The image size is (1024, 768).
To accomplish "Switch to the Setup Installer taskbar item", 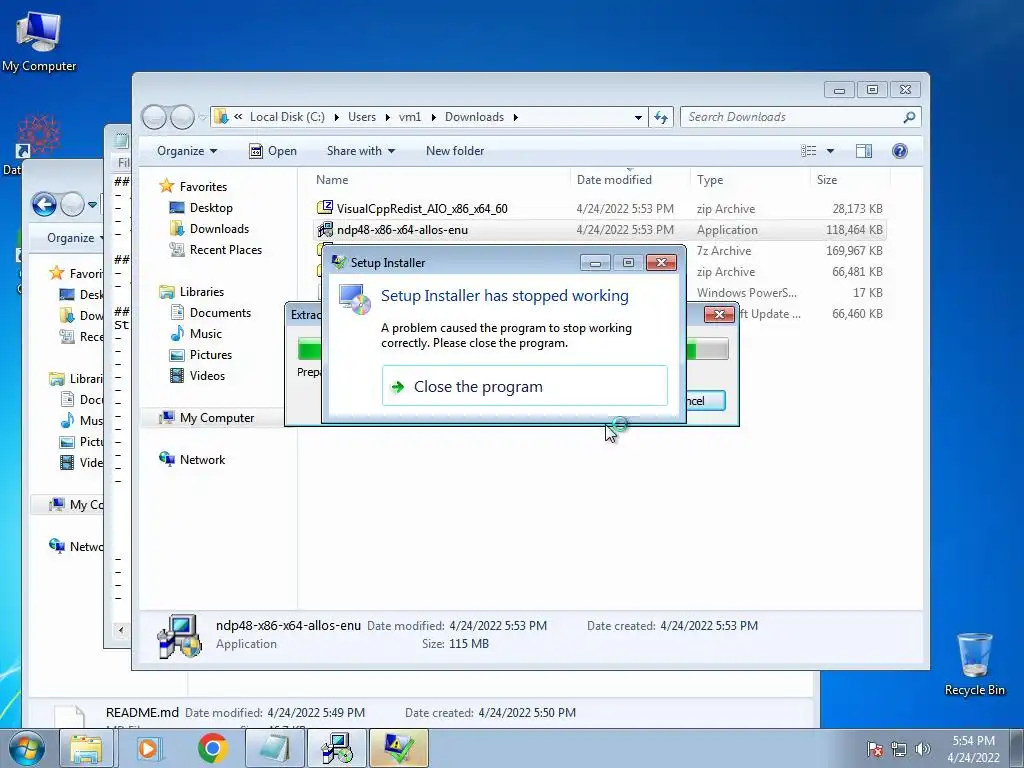I will pyautogui.click(x=399, y=748).
